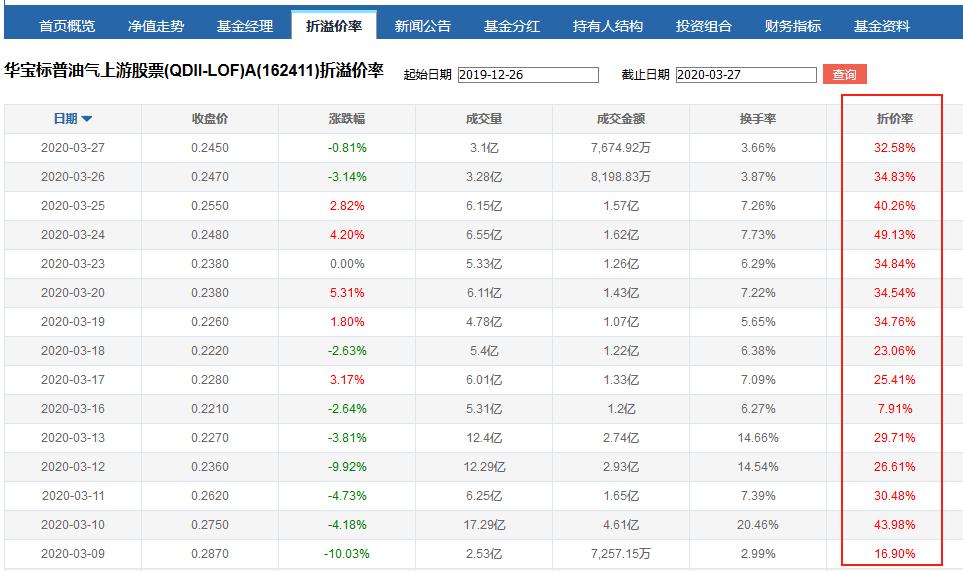Select the 2020-03-27 date cell
This screenshot has height=571, width=963.
[x=73, y=148]
